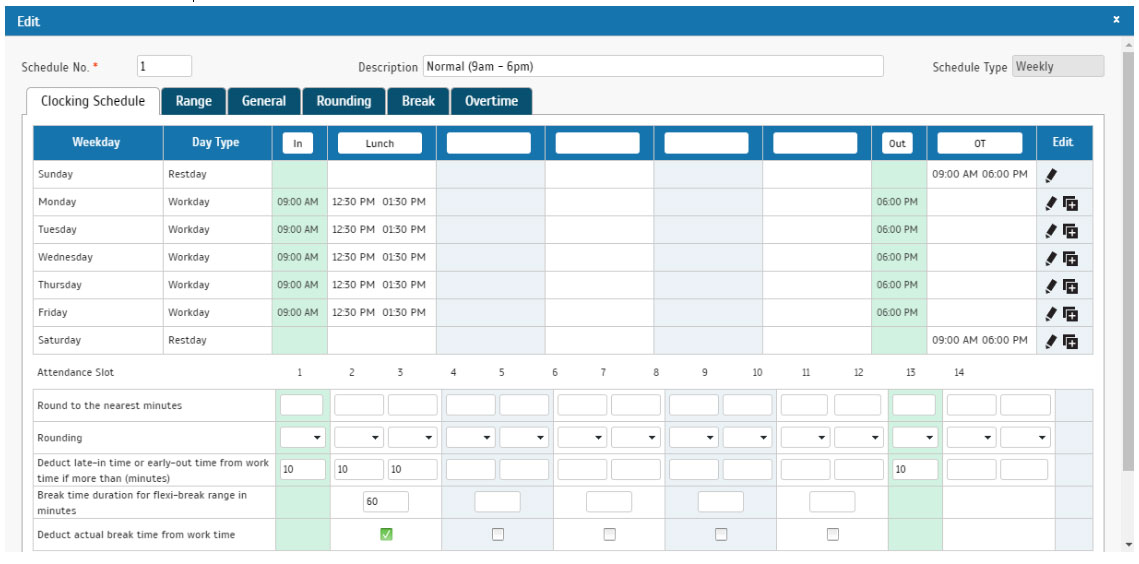
Task: Edit the Friday schedule with pencil icon
Action: pyautogui.click(x=1050, y=314)
